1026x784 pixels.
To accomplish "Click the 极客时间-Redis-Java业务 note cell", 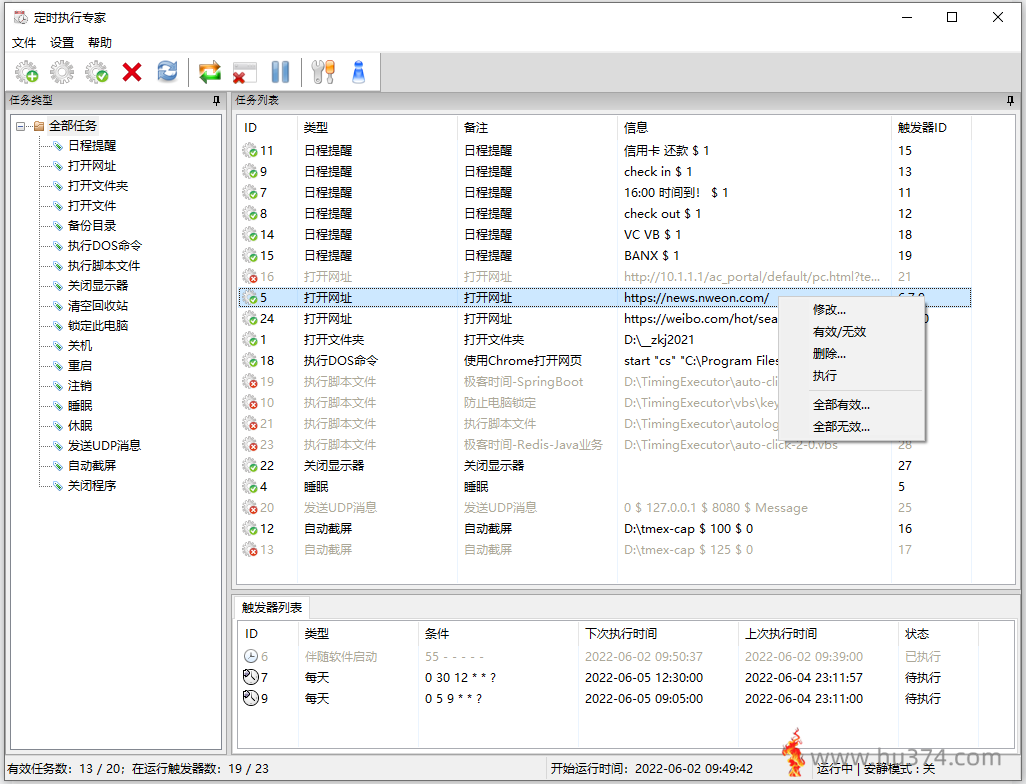I will (533, 444).
